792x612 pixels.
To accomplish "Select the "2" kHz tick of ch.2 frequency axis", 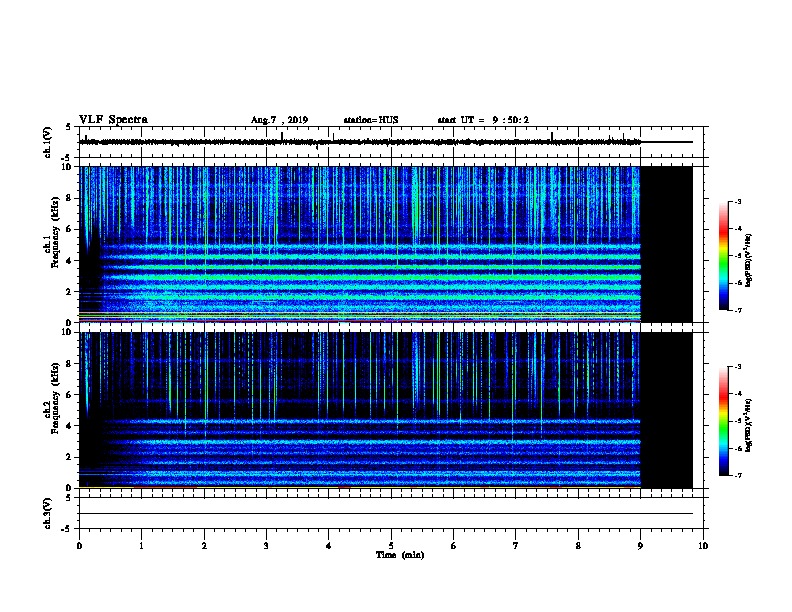I will coord(70,457).
